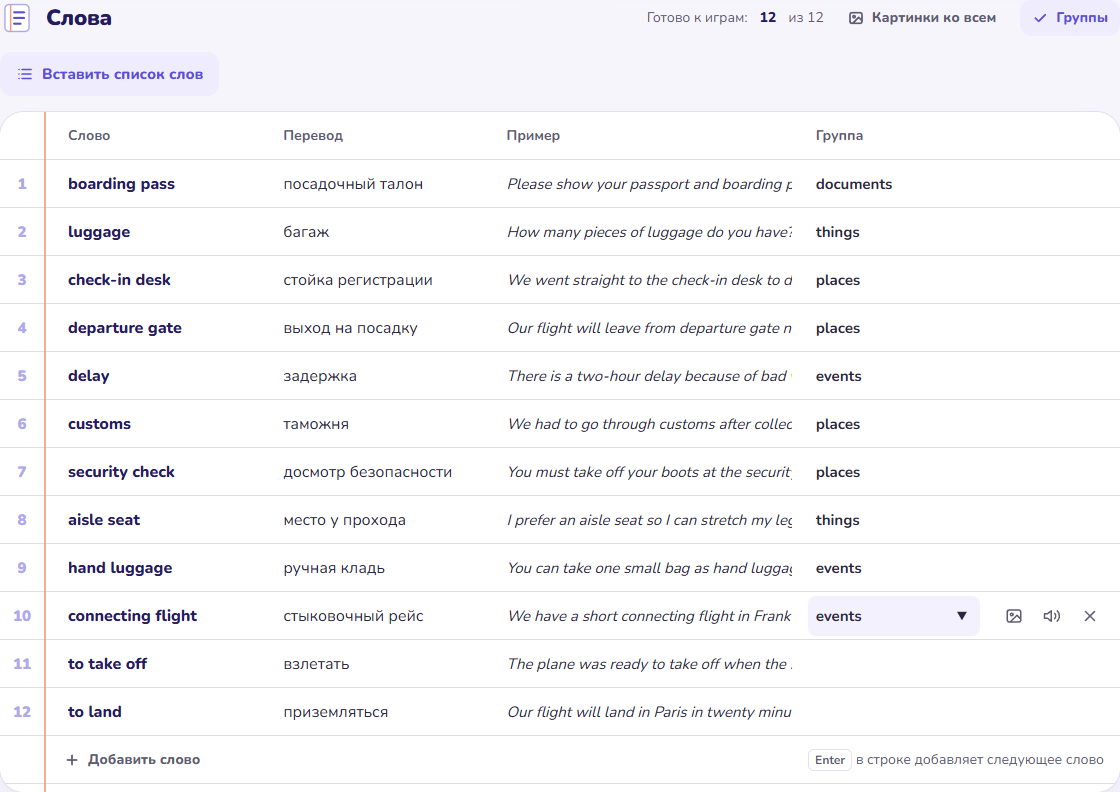Click the word luggage in row 2
The width and height of the screenshot is (1120, 792).
(x=99, y=232)
